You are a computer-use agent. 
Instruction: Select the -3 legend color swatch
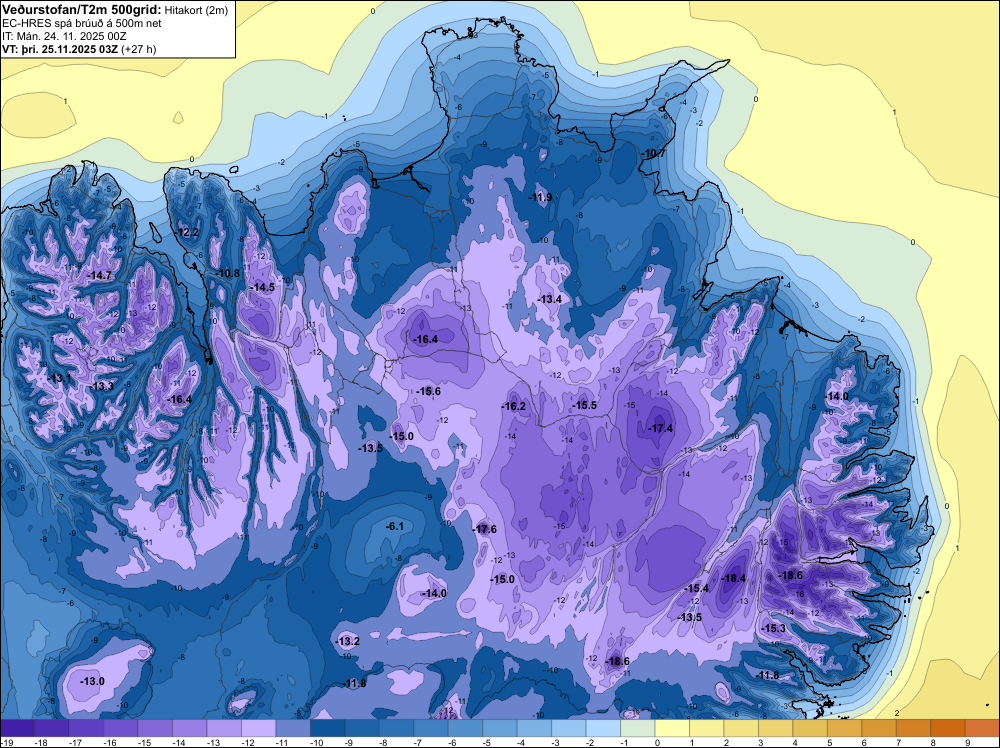pyautogui.click(x=568, y=728)
